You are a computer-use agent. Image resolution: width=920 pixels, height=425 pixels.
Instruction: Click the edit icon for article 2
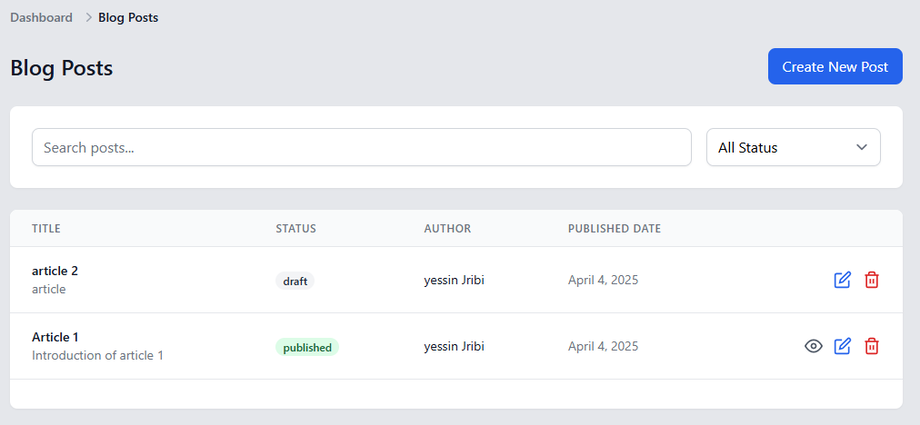coord(842,280)
